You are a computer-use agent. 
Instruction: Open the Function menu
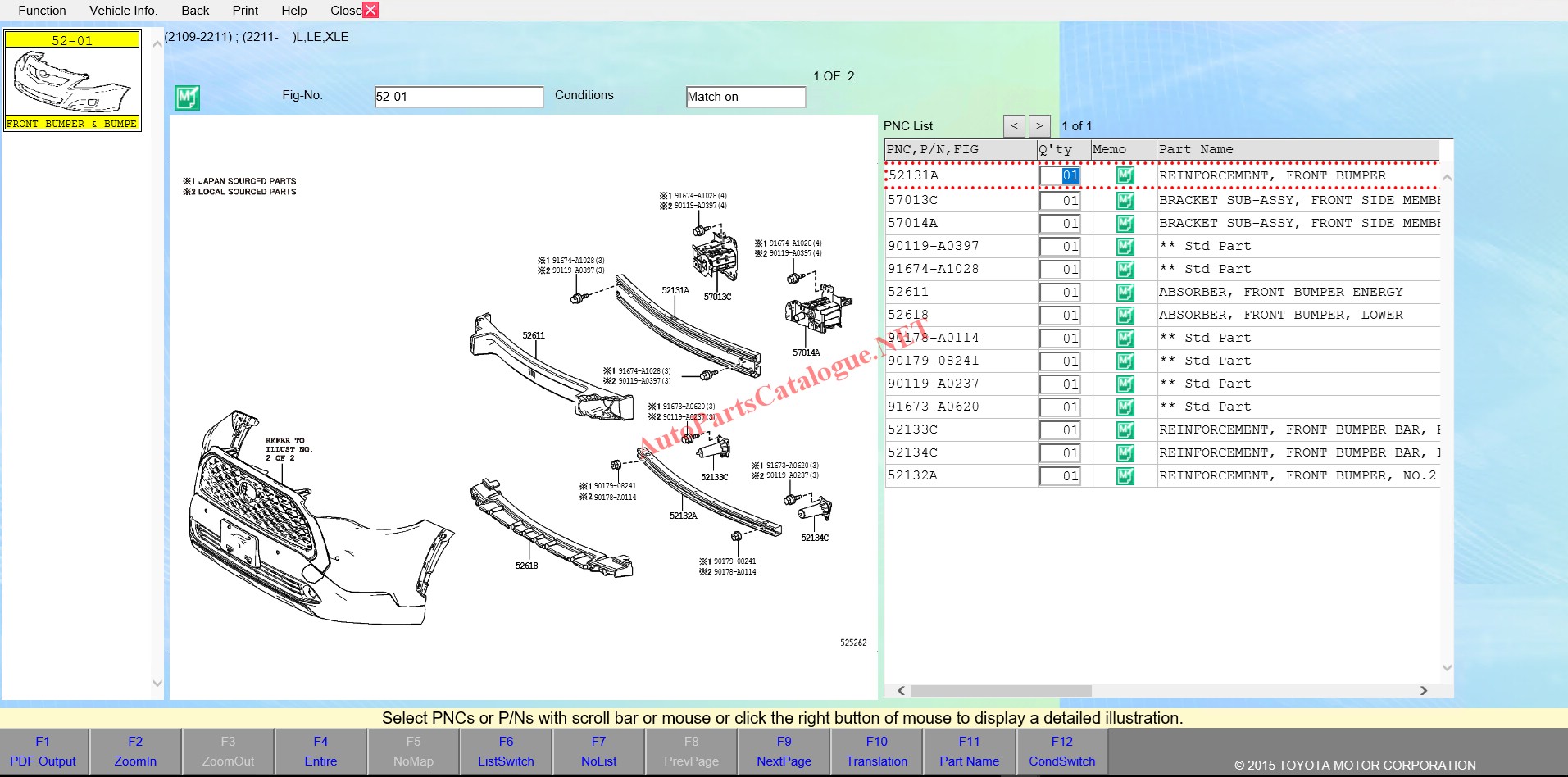tap(42, 11)
